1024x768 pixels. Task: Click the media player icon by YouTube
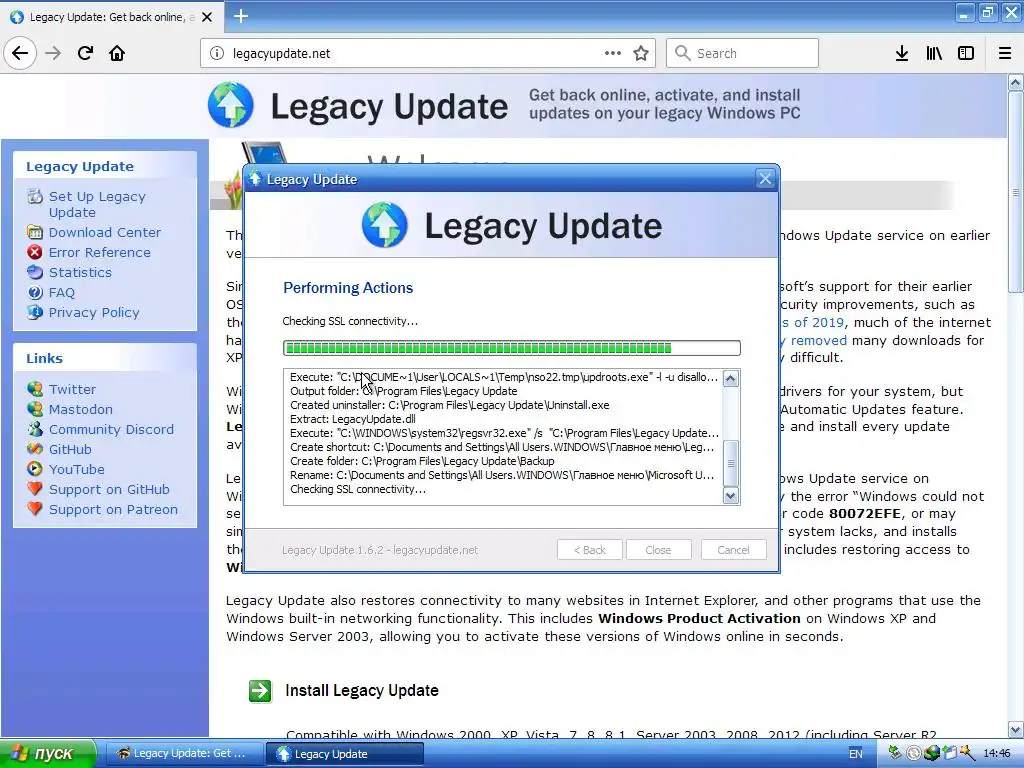pyautogui.click(x=35, y=469)
